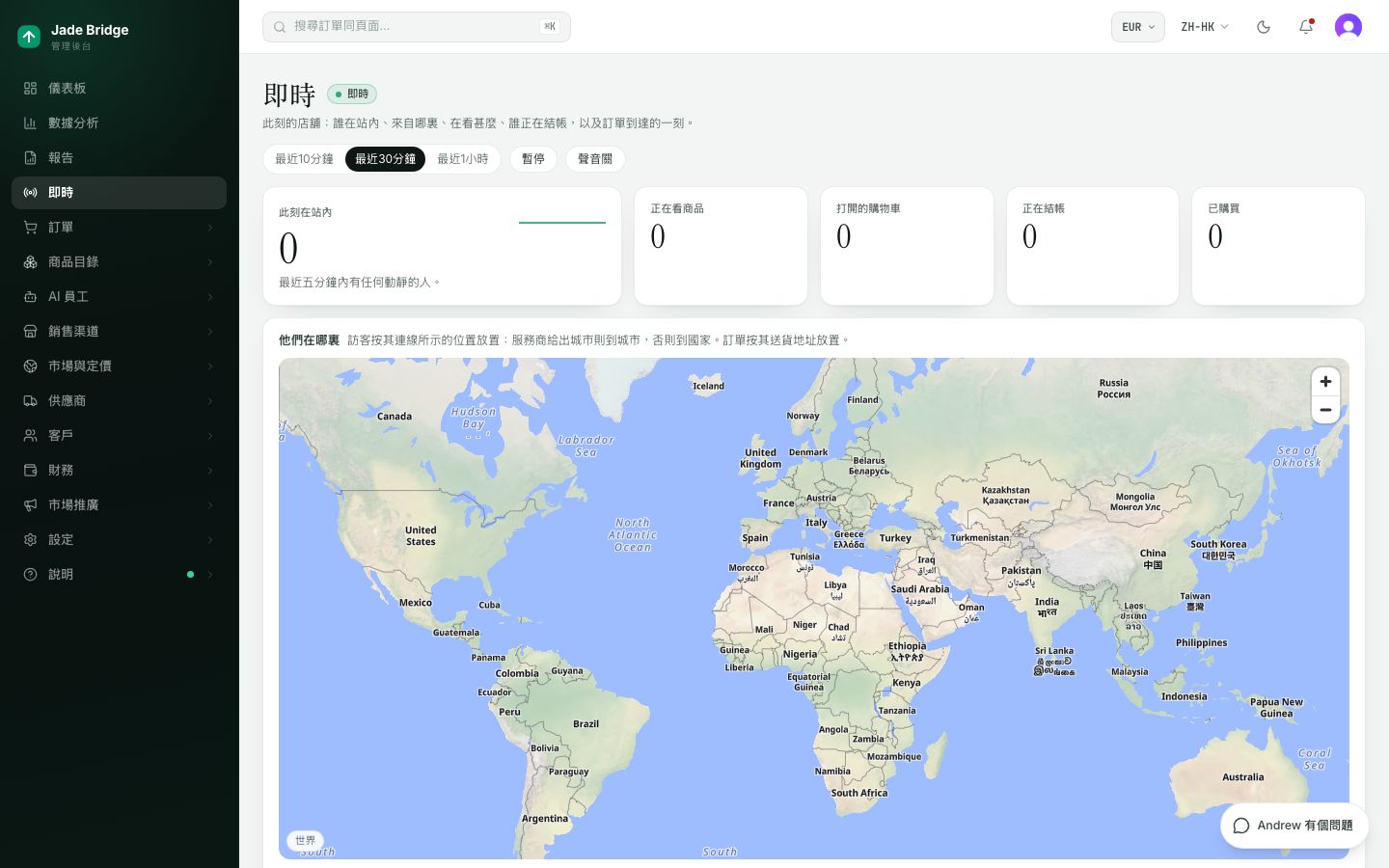Viewport: 1389px width, 868px height.
Task: Focus the 搜尋訂單同頁面 search field
Action: [x=417, y=27]
